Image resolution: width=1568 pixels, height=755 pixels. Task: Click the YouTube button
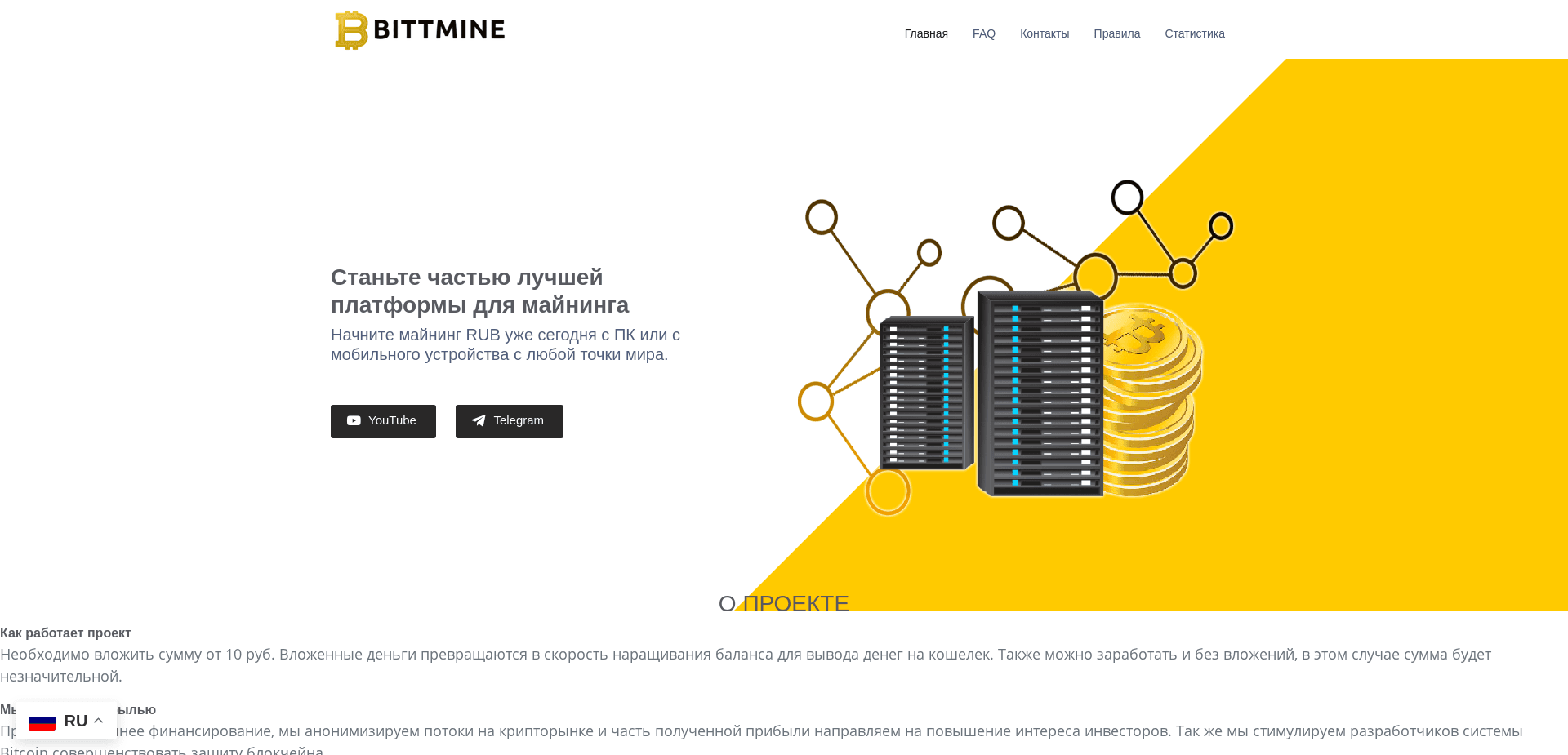(383, 421)
